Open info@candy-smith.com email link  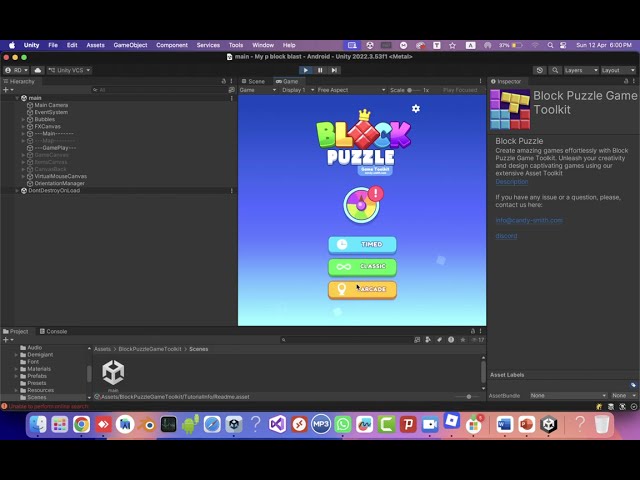[529, 220]
